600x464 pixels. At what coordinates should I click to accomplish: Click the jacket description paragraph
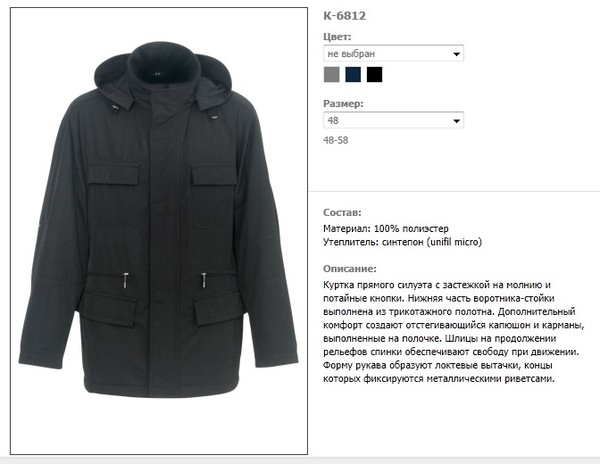tap(453, 332)
